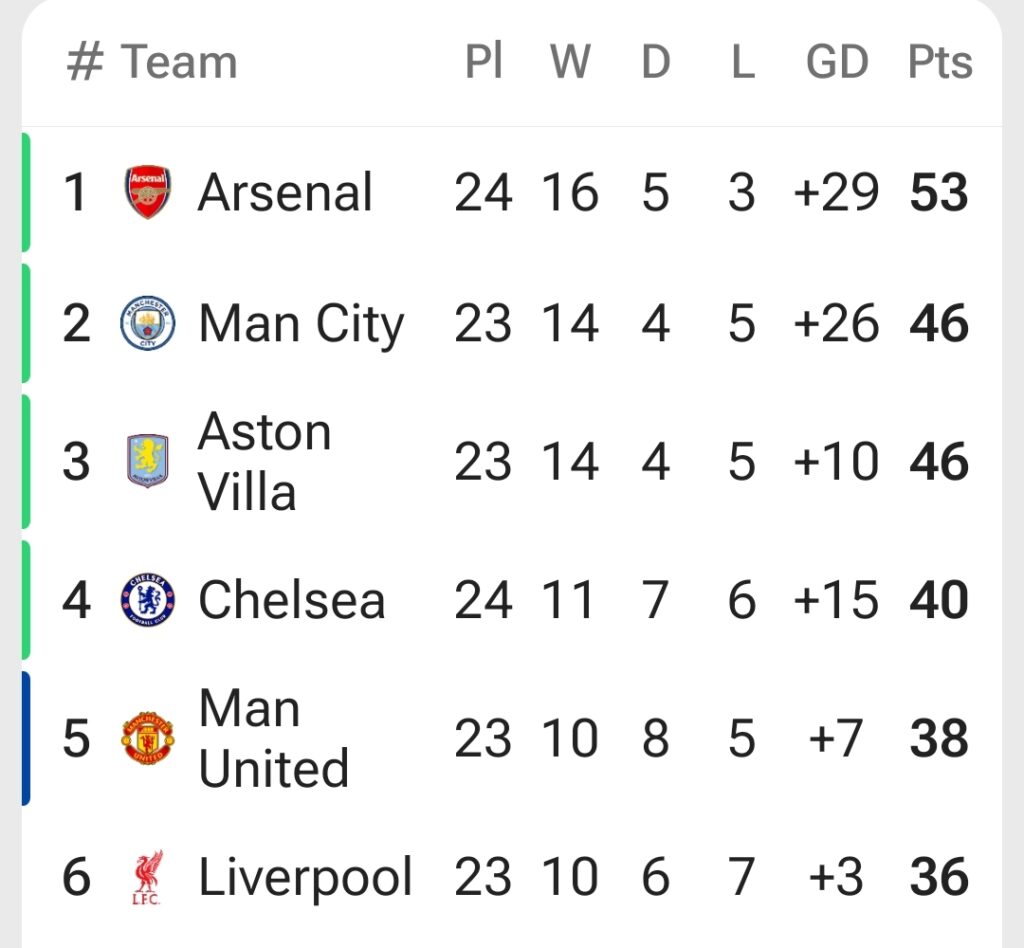The image size is (1024, 948).
Task: Sort by the GD column header
Action: (x=836, y=62)
